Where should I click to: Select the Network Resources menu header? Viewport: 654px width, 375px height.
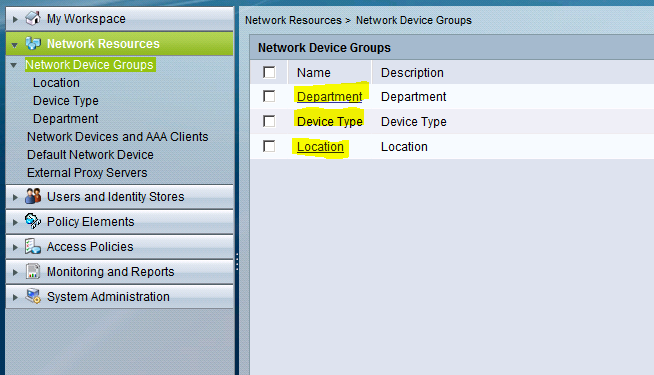tap(120, 43)
